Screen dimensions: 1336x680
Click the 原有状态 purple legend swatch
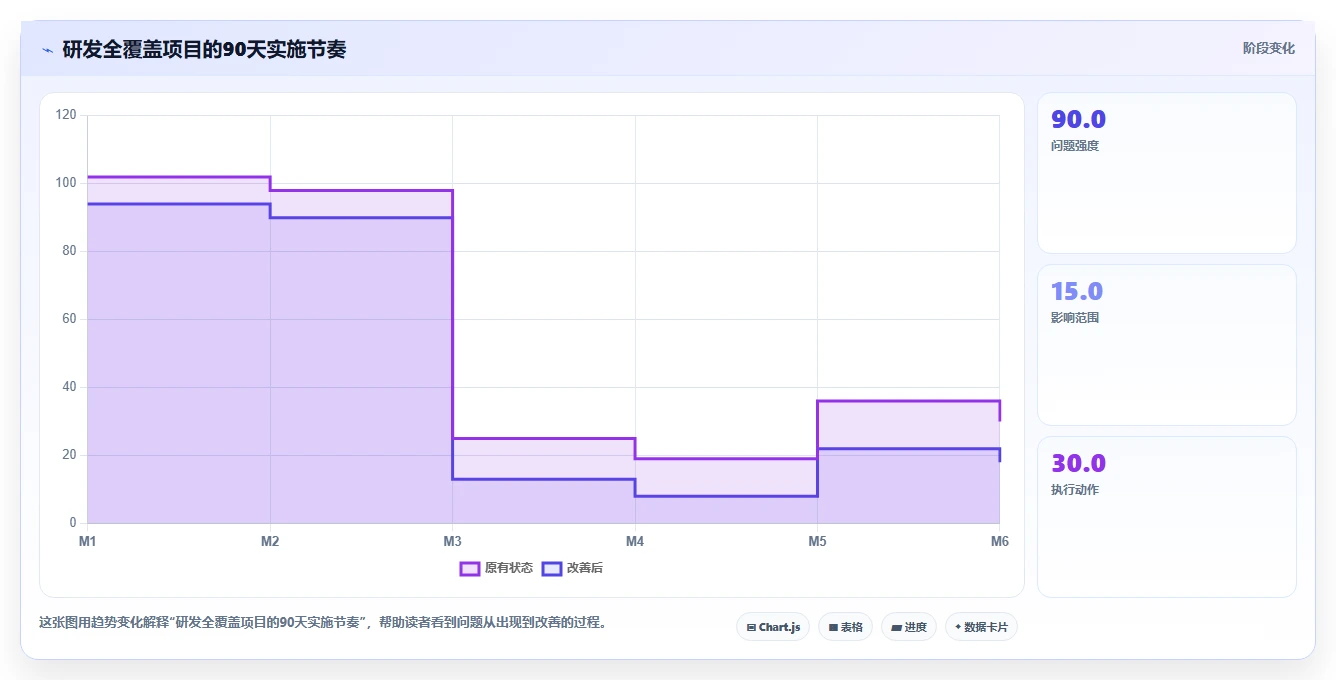[470, 568]
